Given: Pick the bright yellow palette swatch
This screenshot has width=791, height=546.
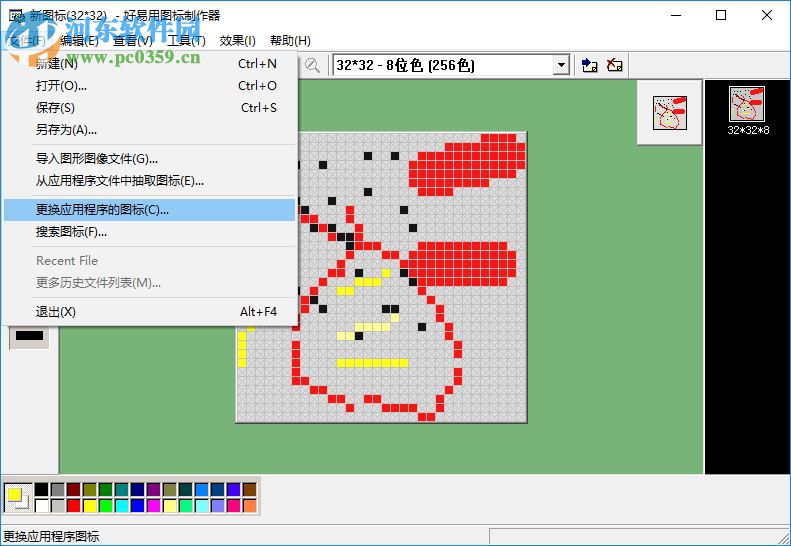Looking at the screenshot, I should point(90,505).
